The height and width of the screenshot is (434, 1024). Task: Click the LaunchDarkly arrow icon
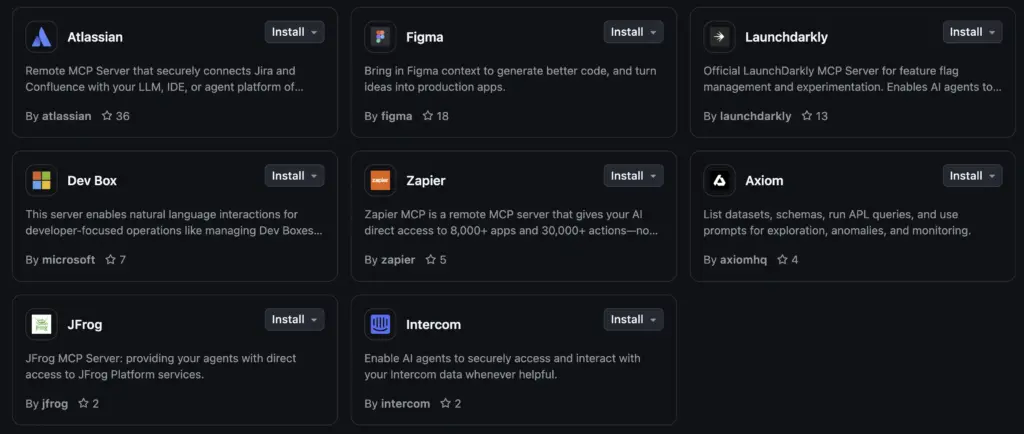tap(719, 36)
